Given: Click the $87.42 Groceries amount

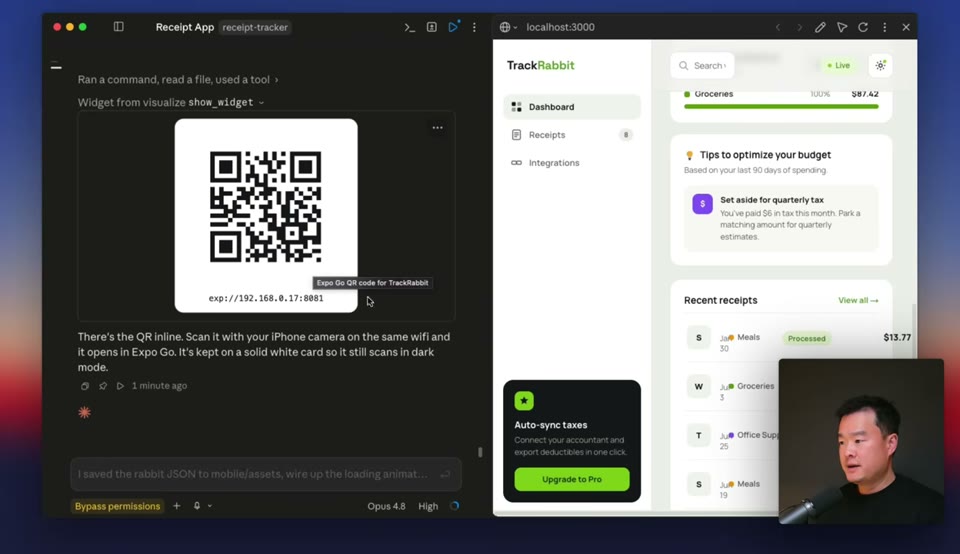Looking at the screenshot, I should (864, 94).
